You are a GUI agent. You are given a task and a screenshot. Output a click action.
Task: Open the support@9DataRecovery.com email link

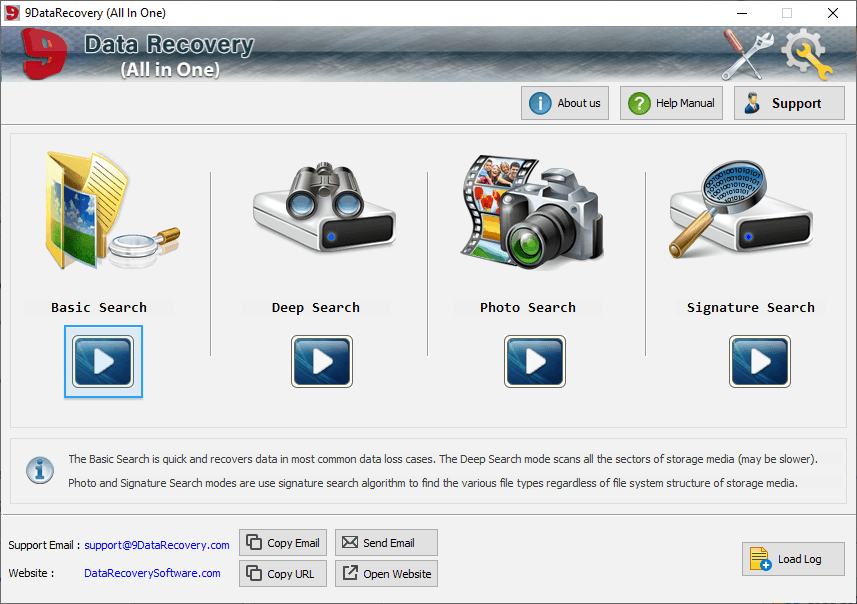[x=157, y=545]
